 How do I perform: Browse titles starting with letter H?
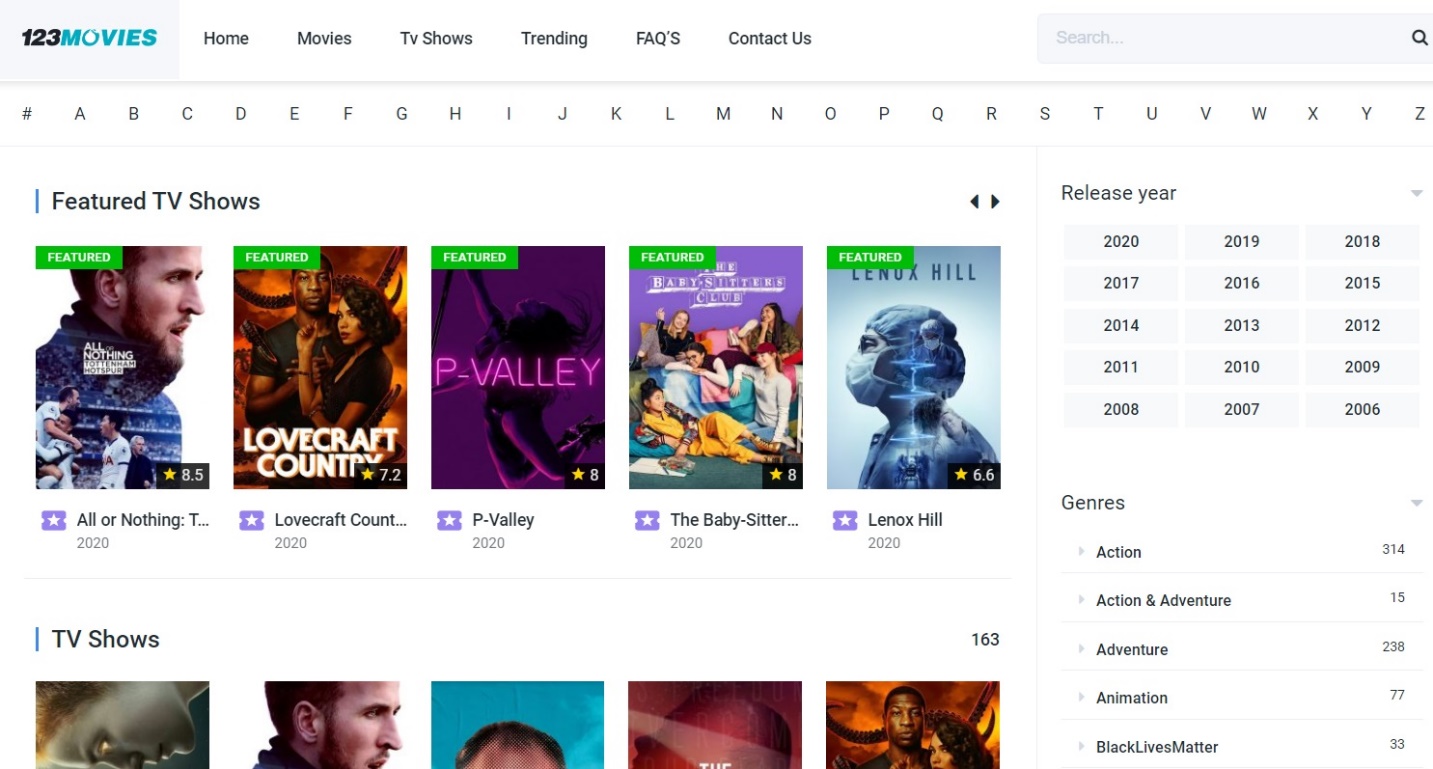tap(455, 114)
